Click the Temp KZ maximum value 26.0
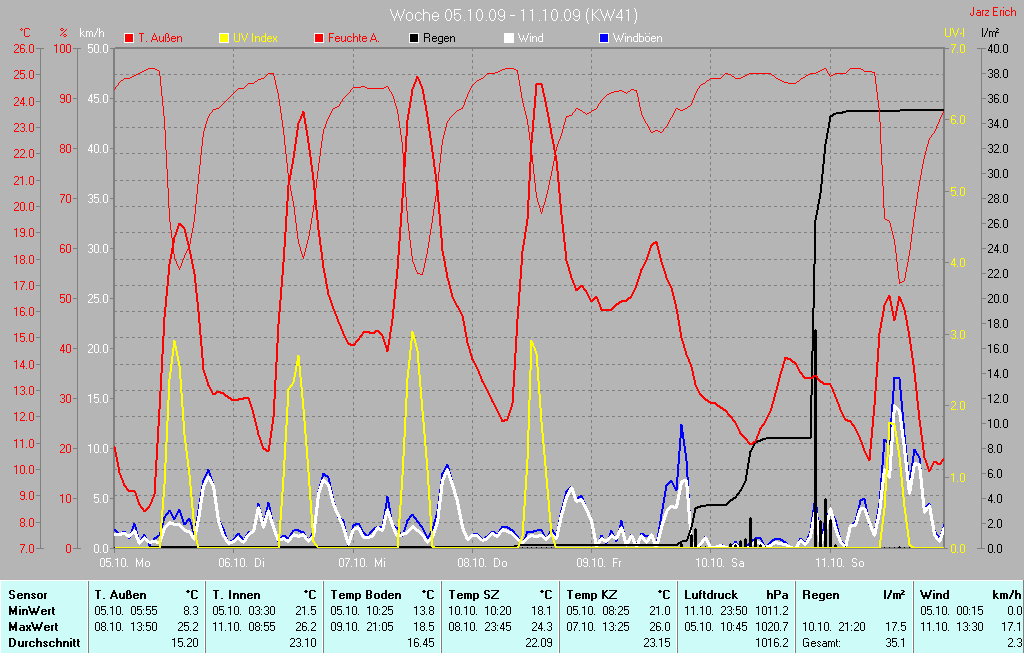This screenshot has width=1024, height=653. tap(660, 626)
